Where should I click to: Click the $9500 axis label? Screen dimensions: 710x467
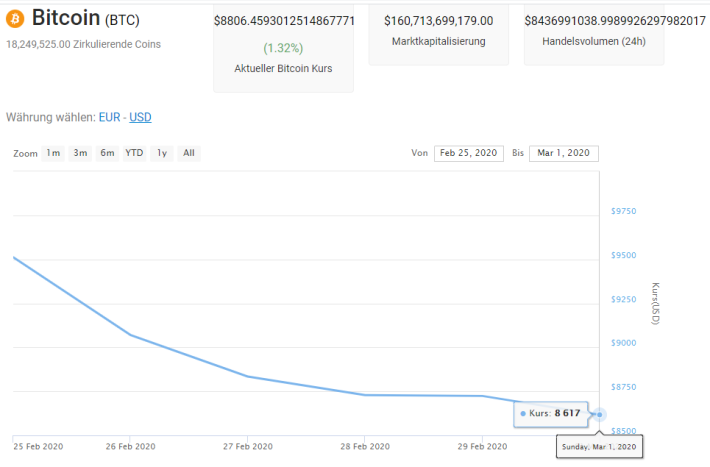tap(624, 255)
